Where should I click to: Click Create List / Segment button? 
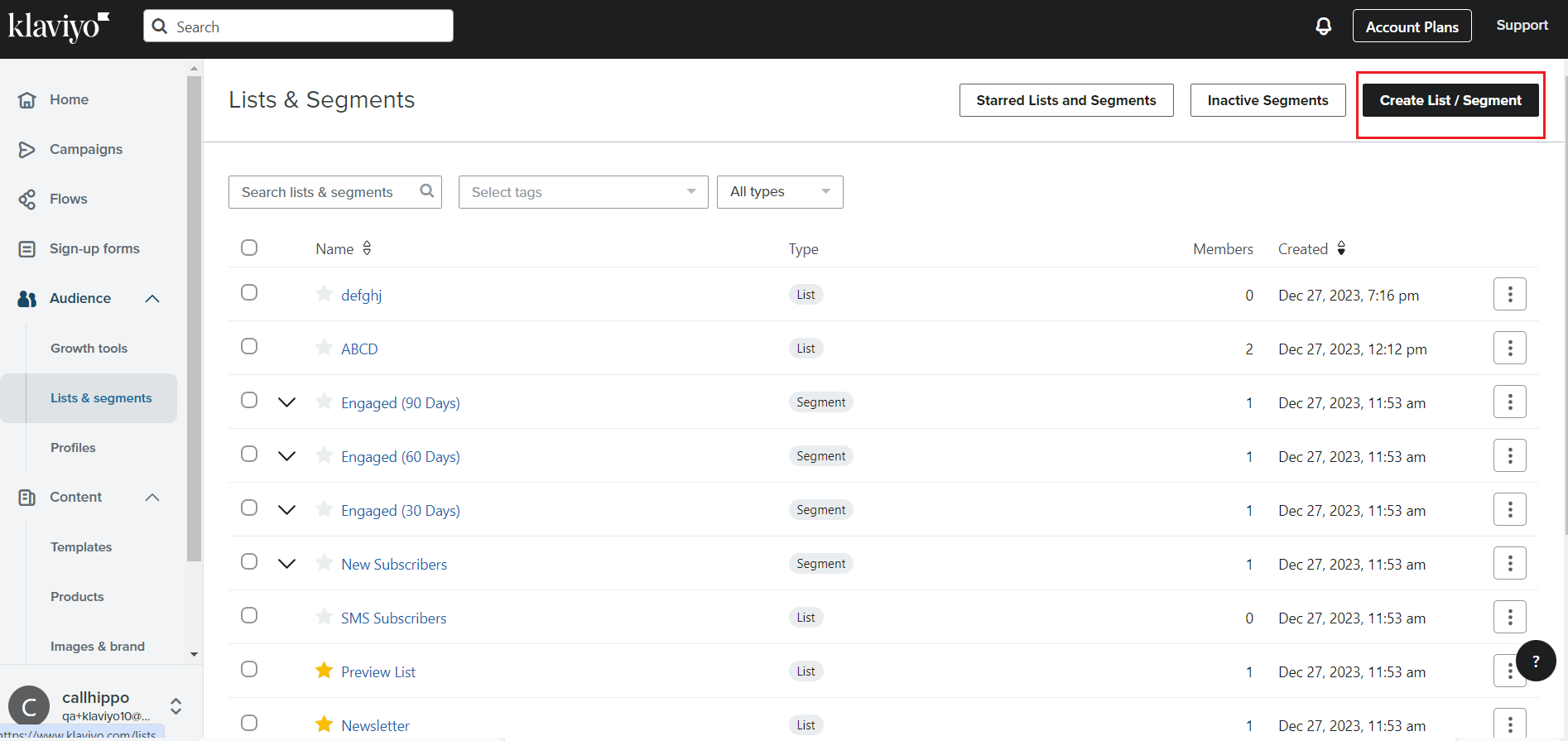click(1450, 100)
